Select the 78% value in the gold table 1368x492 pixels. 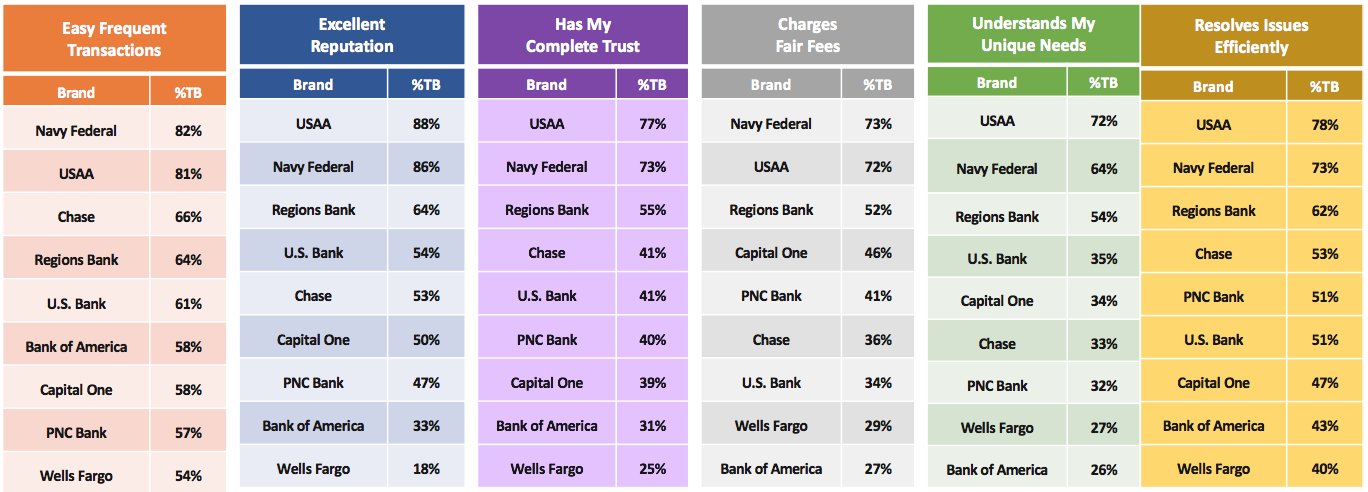click(1325, 125)
